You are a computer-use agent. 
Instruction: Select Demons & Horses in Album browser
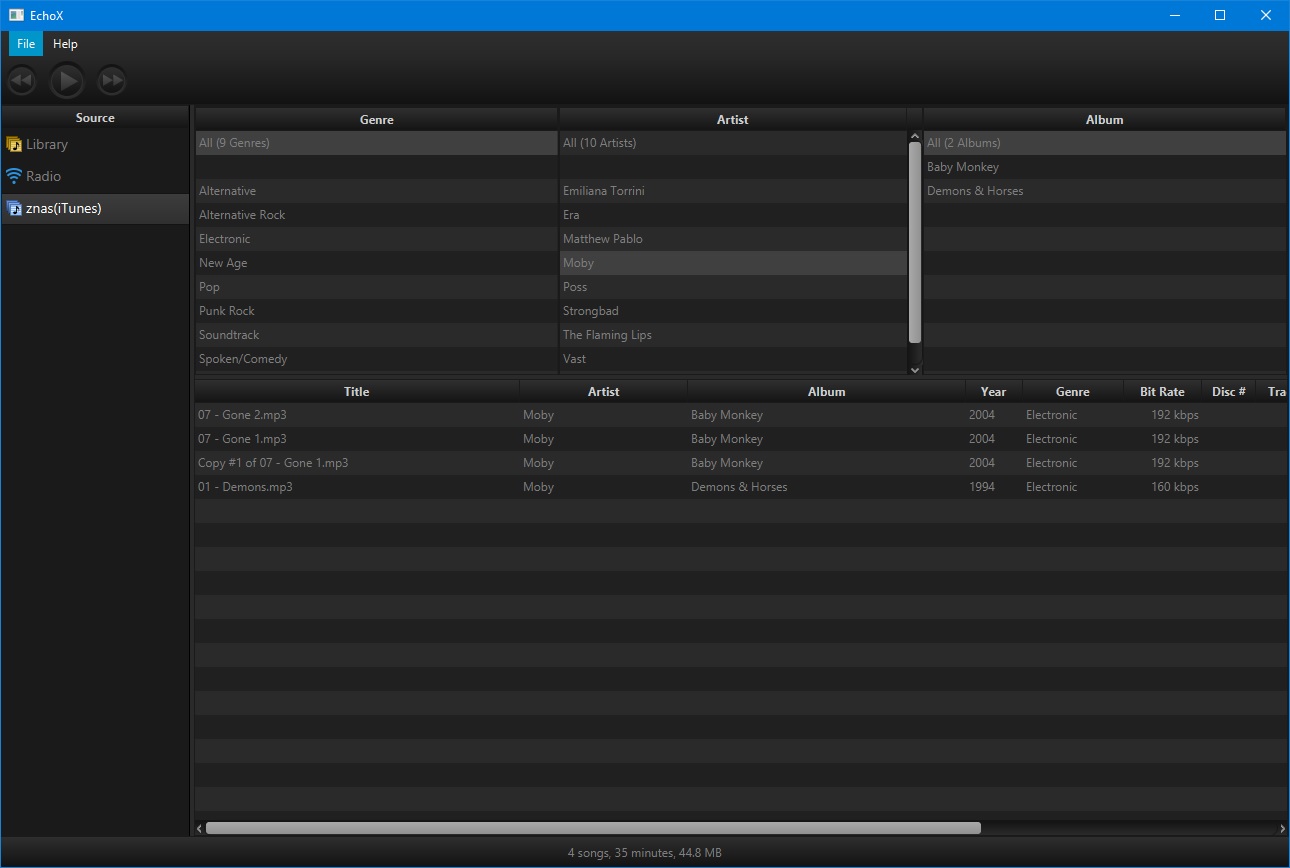1105,191
